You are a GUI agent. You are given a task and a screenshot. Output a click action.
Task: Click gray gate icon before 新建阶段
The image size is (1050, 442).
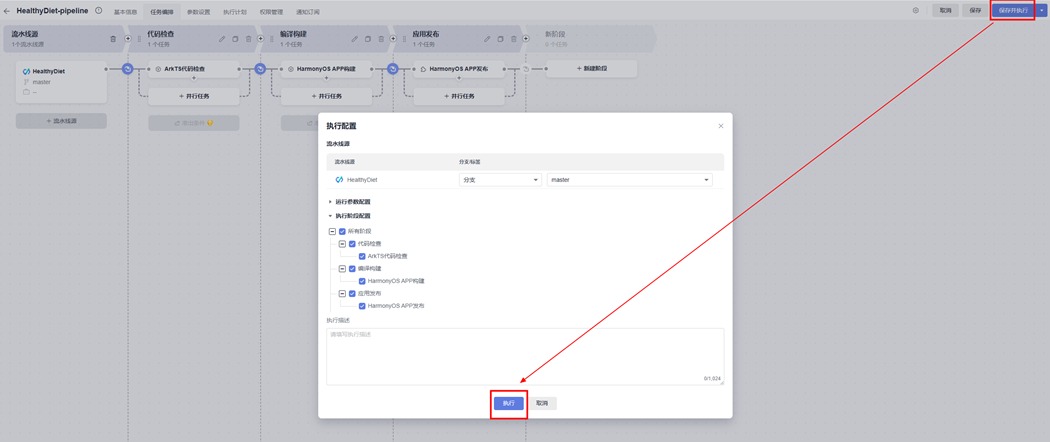(526, 68)
